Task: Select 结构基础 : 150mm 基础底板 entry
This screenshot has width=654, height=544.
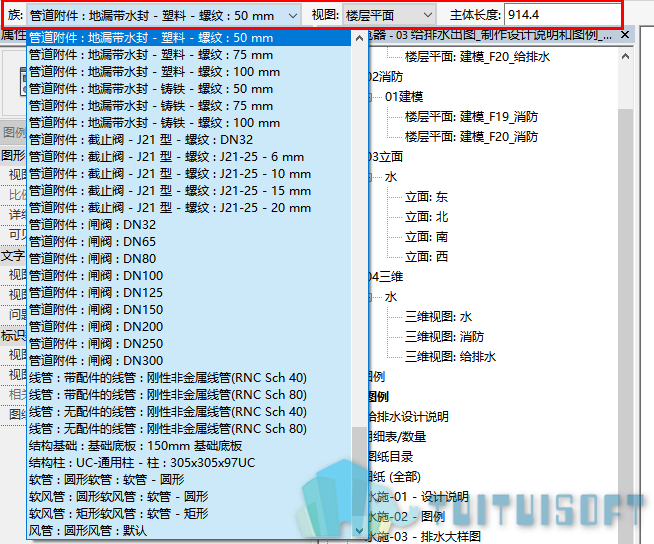Action: point(189,446)
